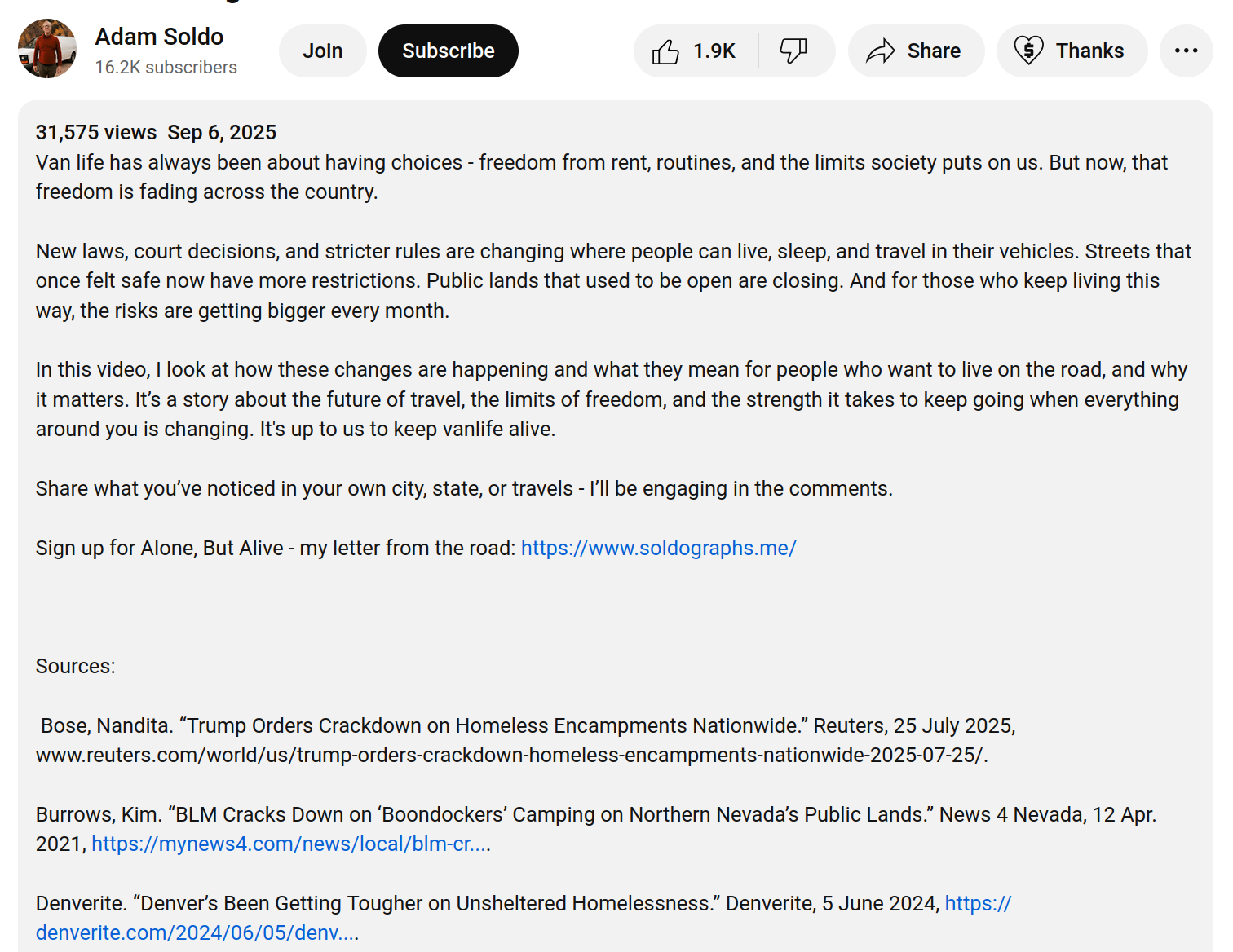
Task: Click the 16.2K subscribers text
Action: (166, 68)
